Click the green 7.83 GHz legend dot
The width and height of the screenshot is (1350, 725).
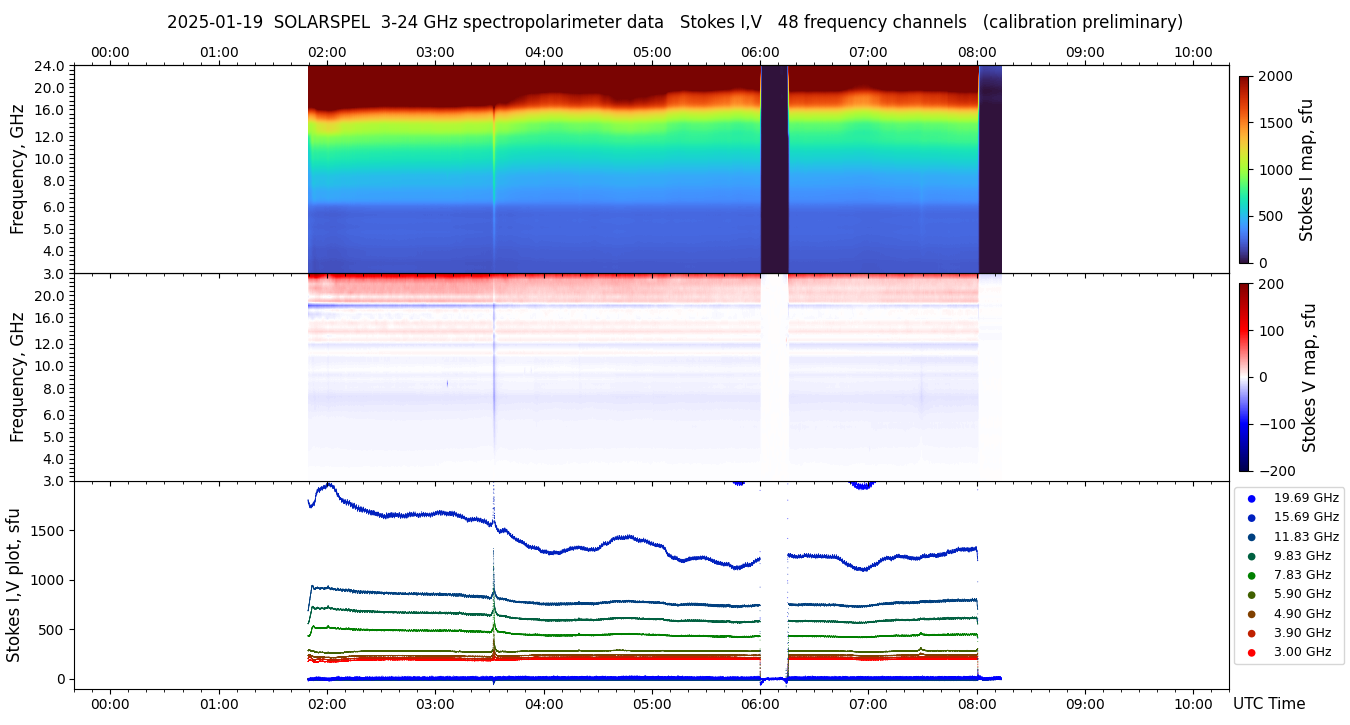point(1251,575)
